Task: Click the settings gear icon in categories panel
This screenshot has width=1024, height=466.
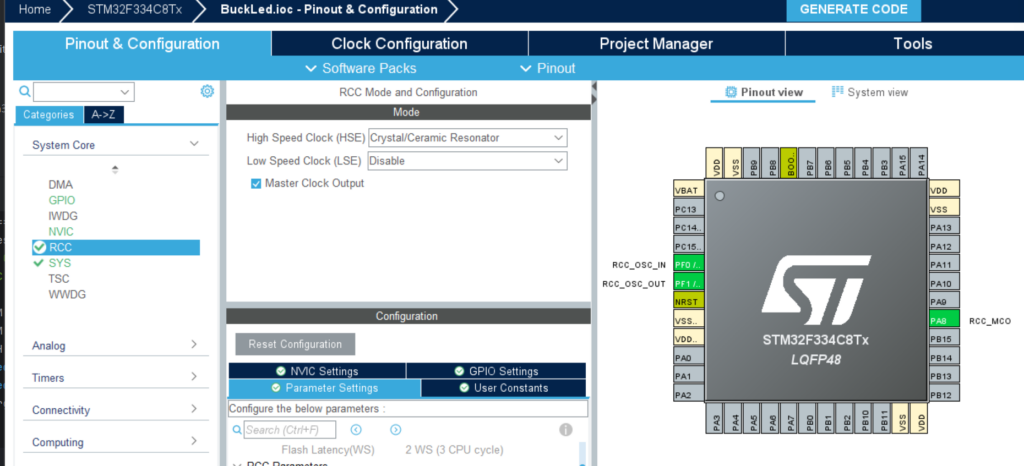Action: point(207,91)
